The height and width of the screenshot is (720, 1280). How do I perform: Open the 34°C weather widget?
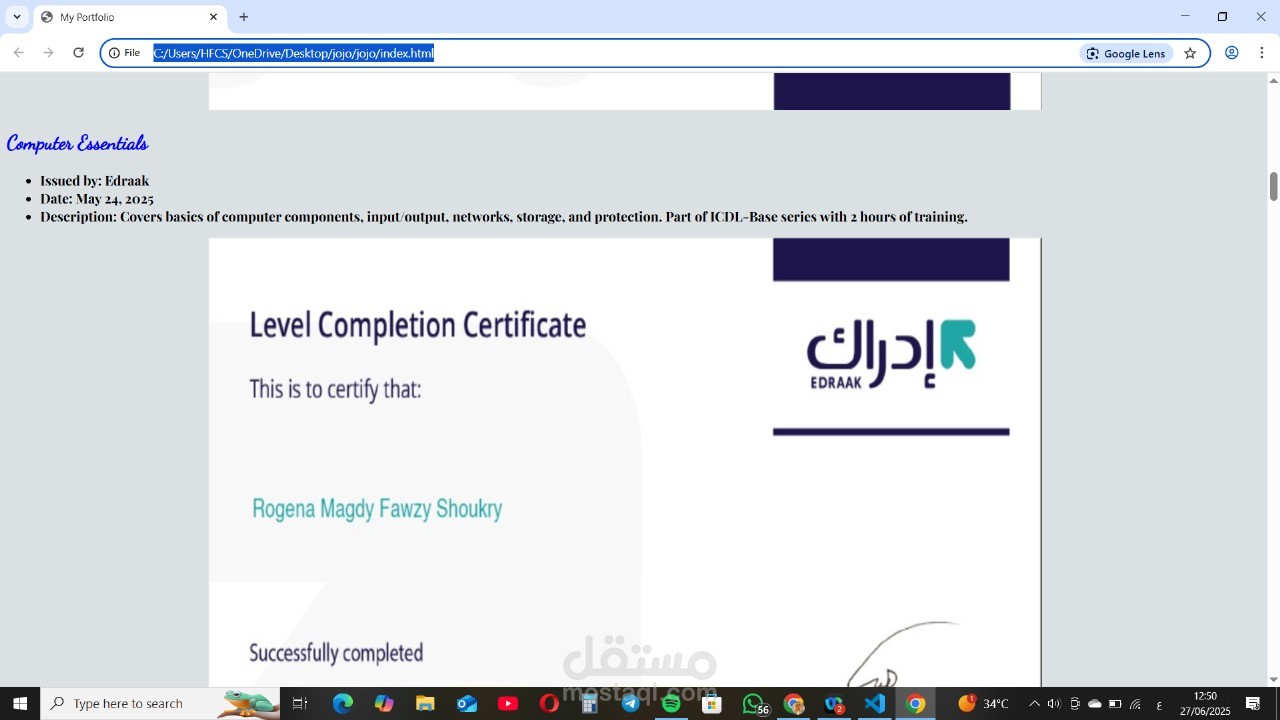click(983, 703)
